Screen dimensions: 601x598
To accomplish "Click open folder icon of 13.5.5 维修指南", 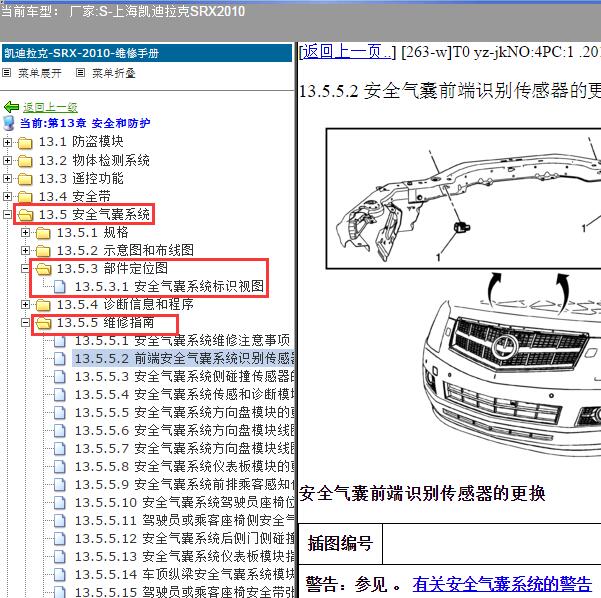I will click(x=43, y=324).
